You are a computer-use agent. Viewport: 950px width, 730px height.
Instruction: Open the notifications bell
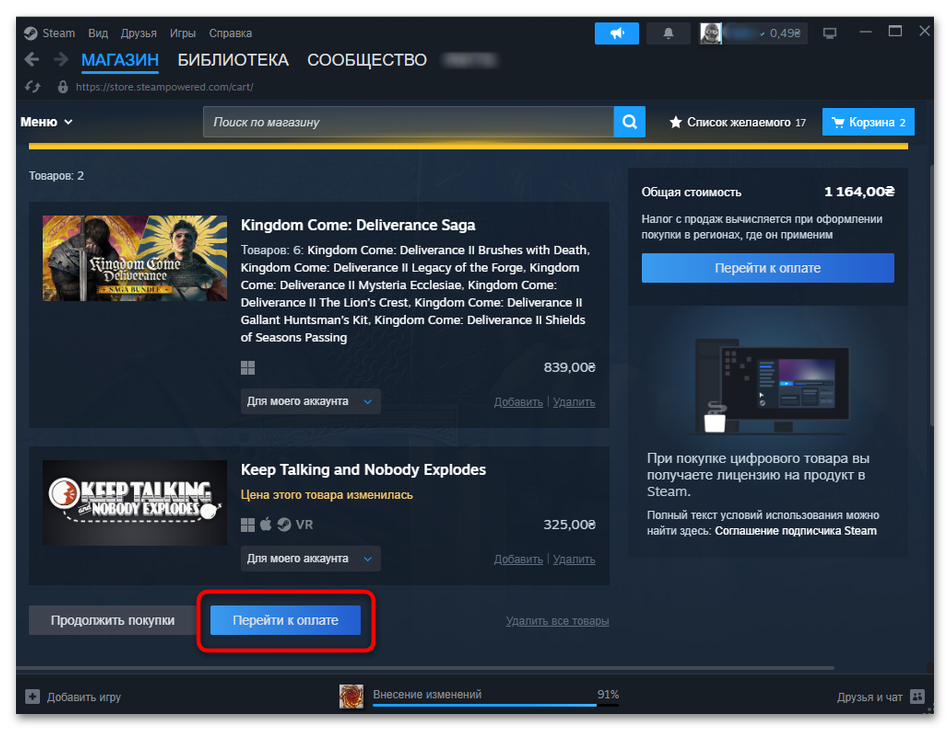pyautogui.click(x=668, y=33)
